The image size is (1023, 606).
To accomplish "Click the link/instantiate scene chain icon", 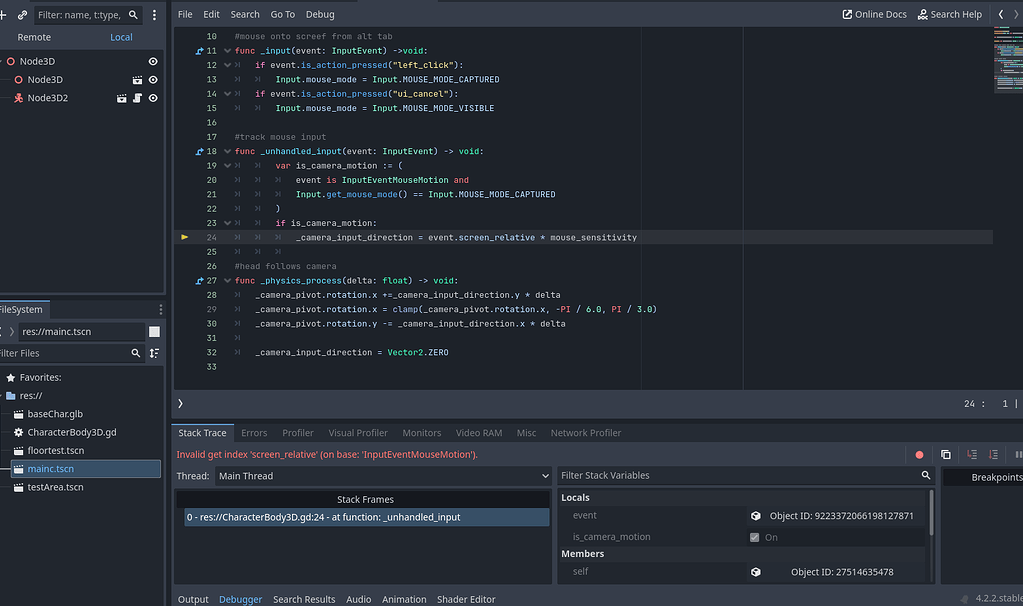I will 22,15.
